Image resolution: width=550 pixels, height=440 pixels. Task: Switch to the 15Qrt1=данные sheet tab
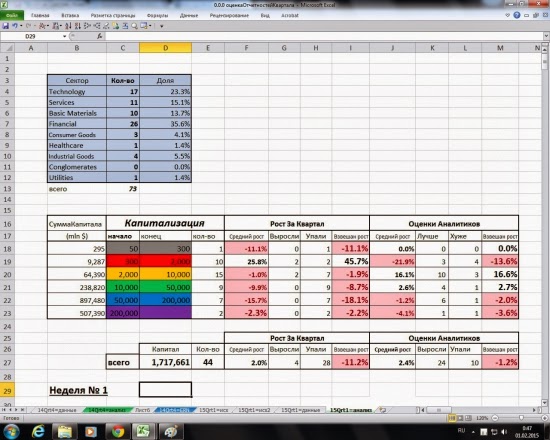point(301,410)
